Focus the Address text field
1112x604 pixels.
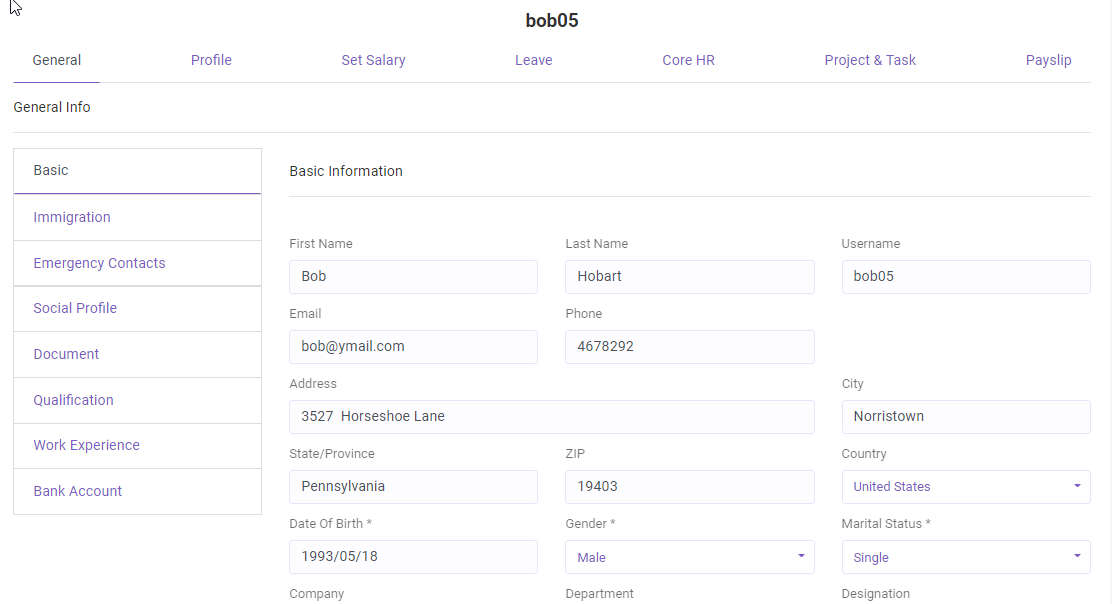(x=551, y=417)
